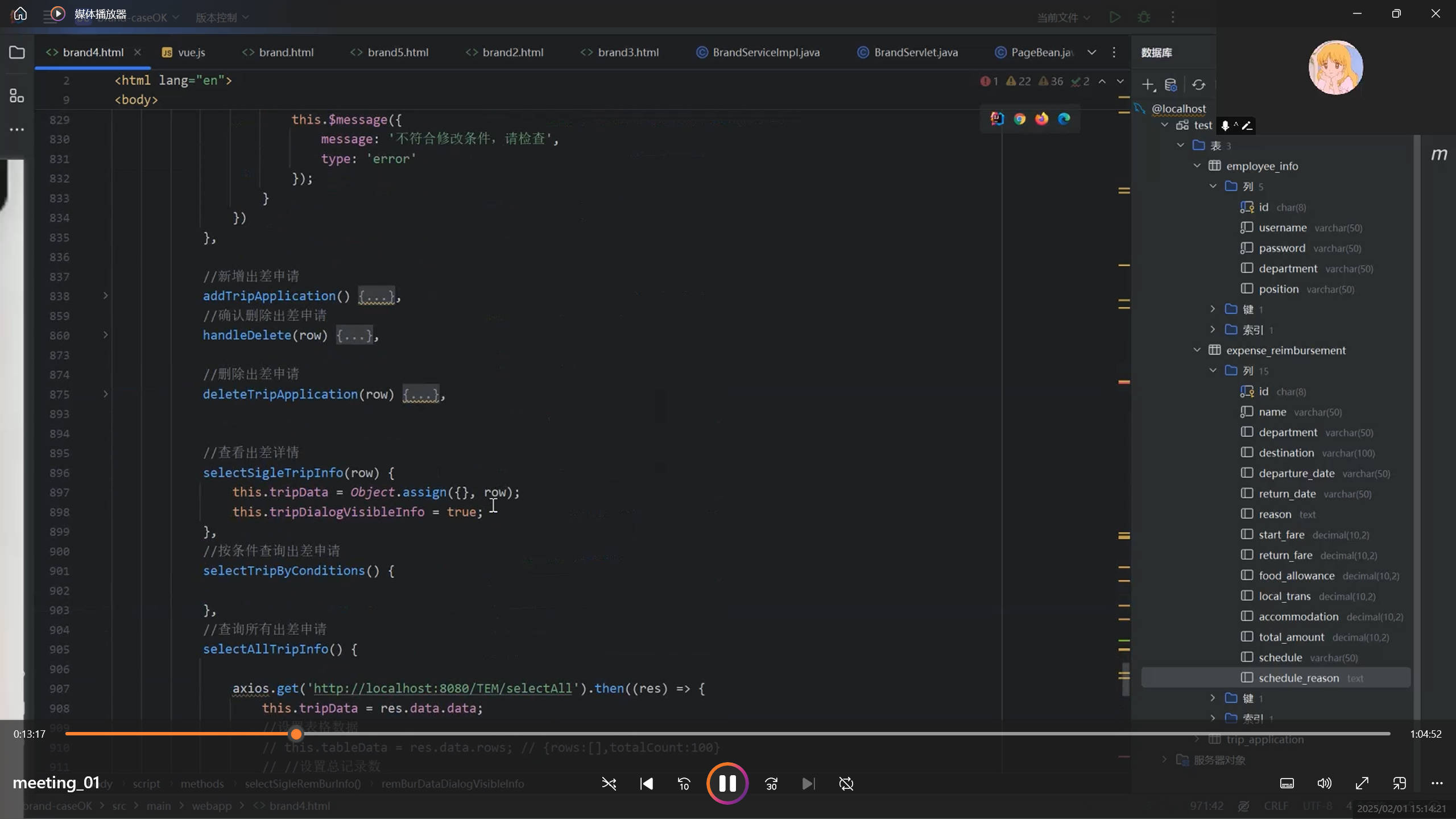
Task: Click the playback position thumb
Action: tap(296, 734)
